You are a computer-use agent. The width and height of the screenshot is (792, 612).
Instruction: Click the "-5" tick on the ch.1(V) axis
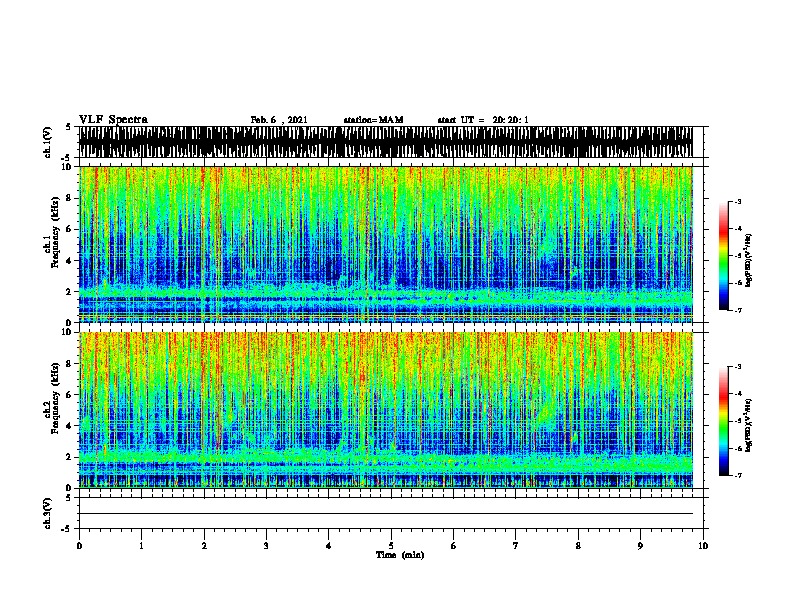click(x=68, y=158)
